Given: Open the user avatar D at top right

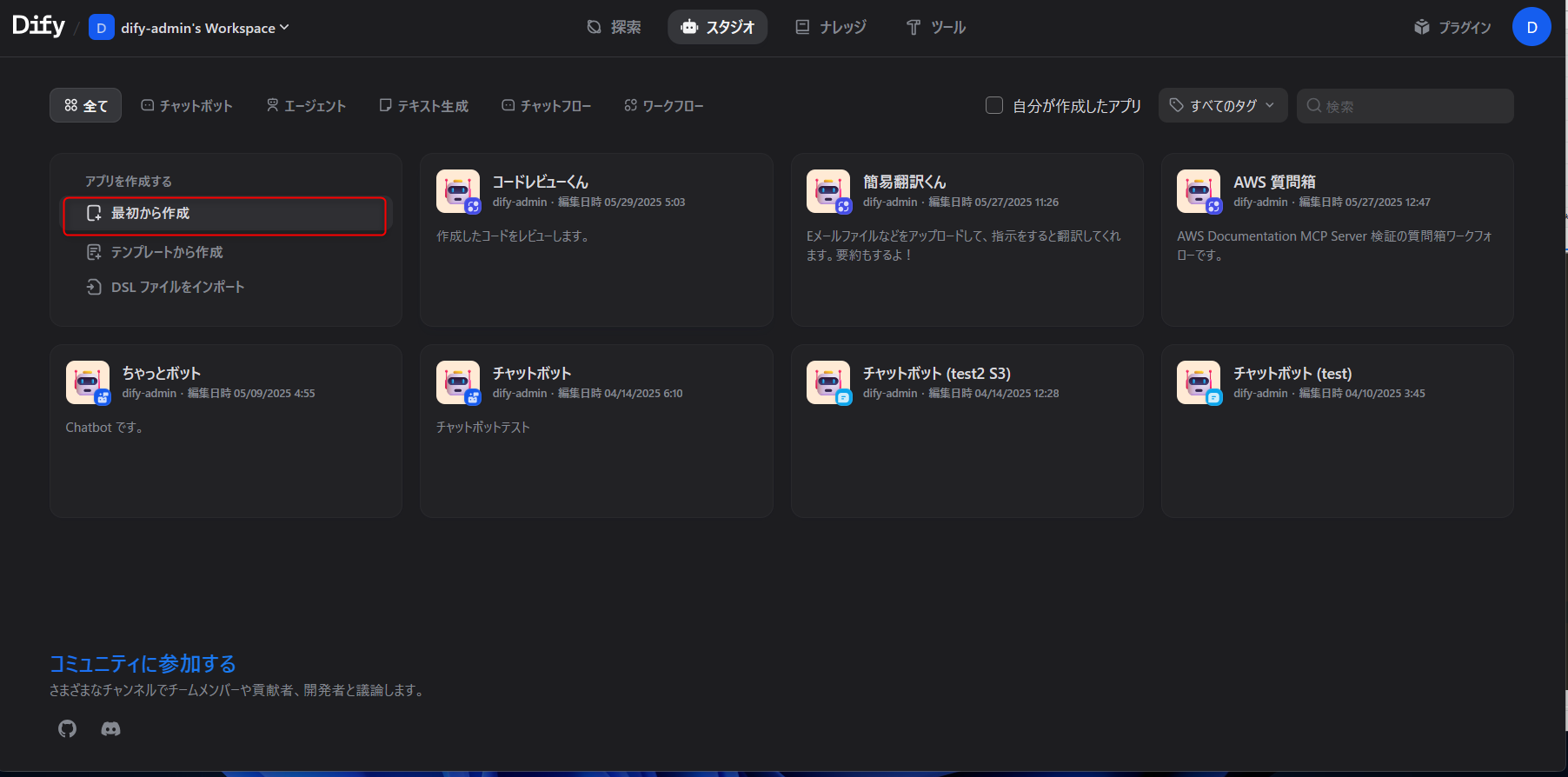Looking at the screenshot, I should point(1531,27).
